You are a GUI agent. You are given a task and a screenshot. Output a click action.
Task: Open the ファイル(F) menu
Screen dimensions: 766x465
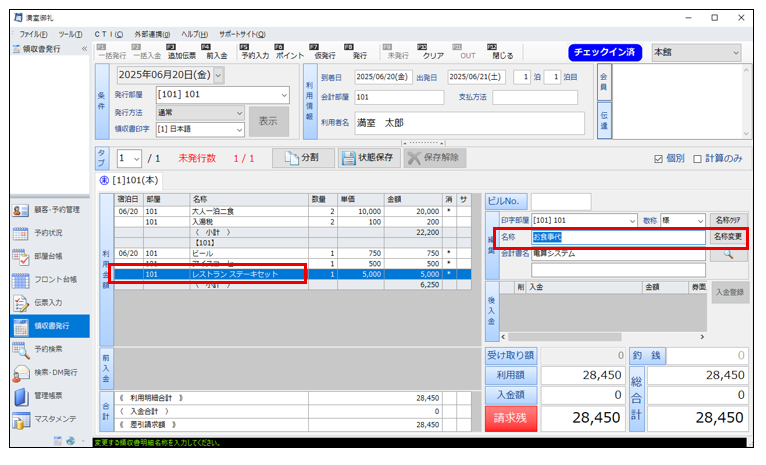pos(34,34)
